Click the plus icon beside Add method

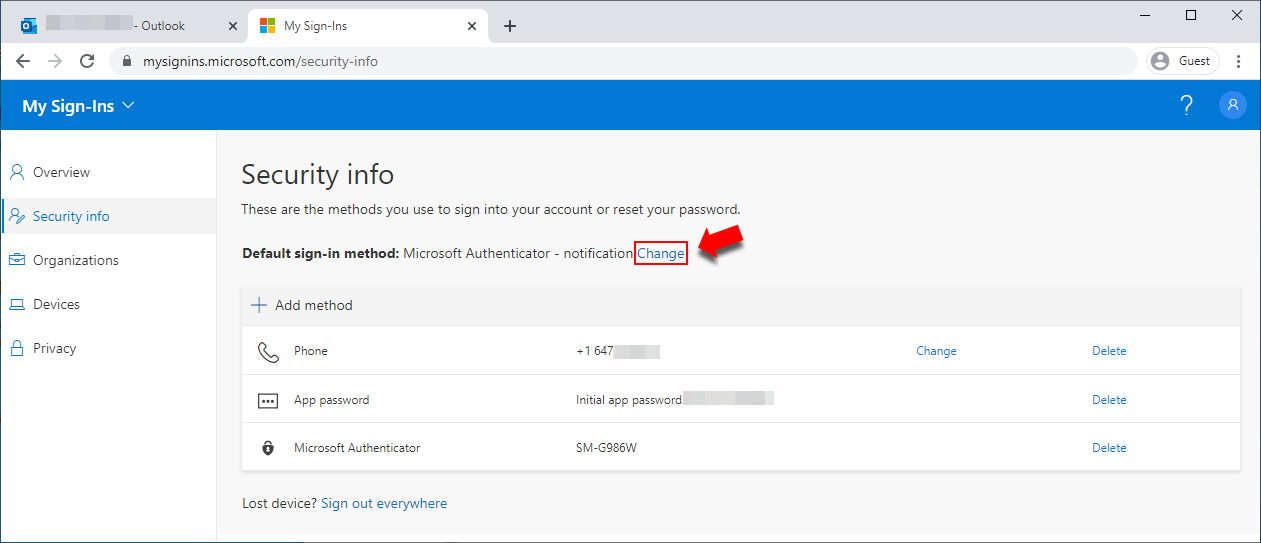259,305
